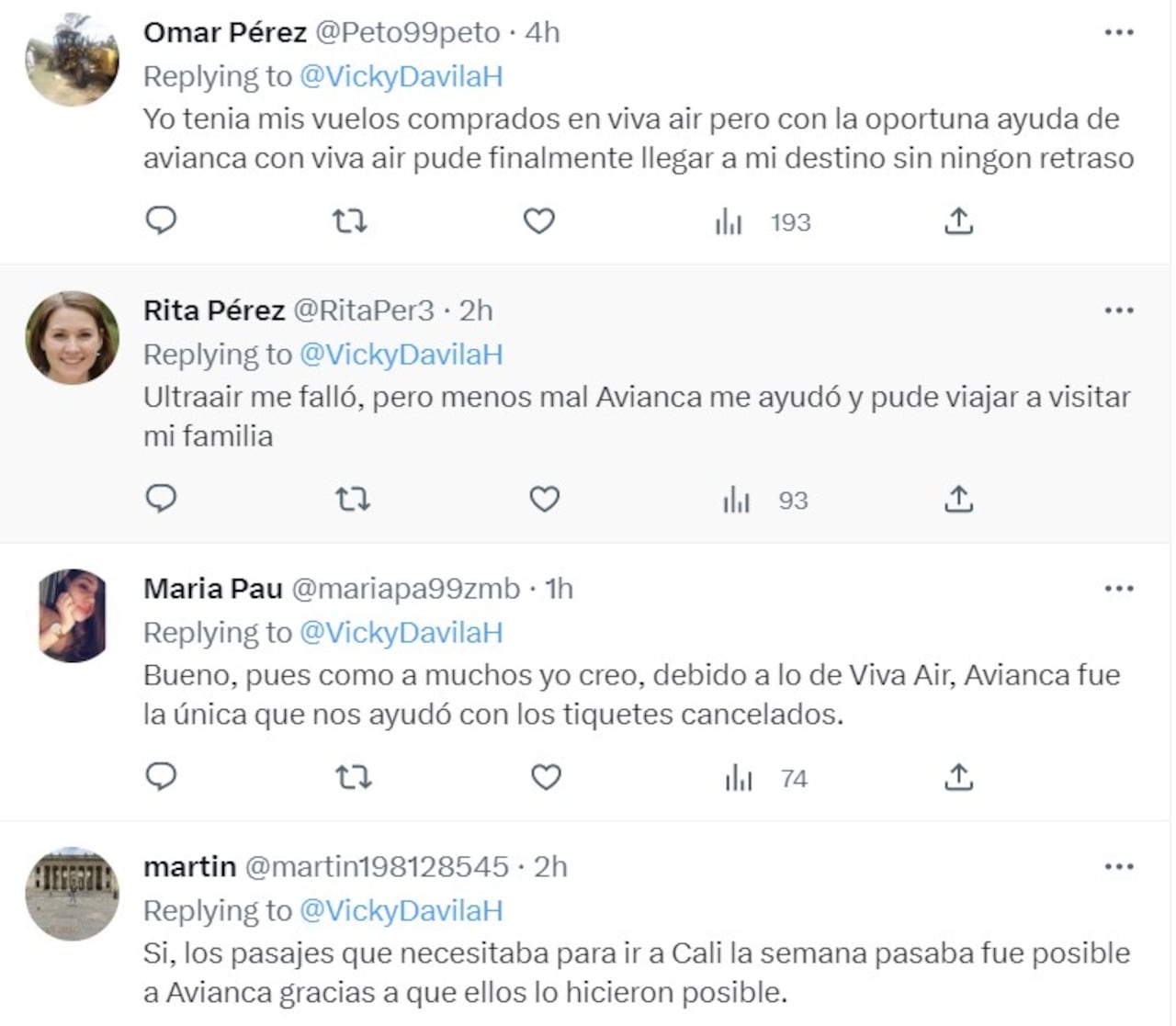1176x1026 pixels.
Task: Open @mariapa99zmb's handle link
Action: pos(404,588)
